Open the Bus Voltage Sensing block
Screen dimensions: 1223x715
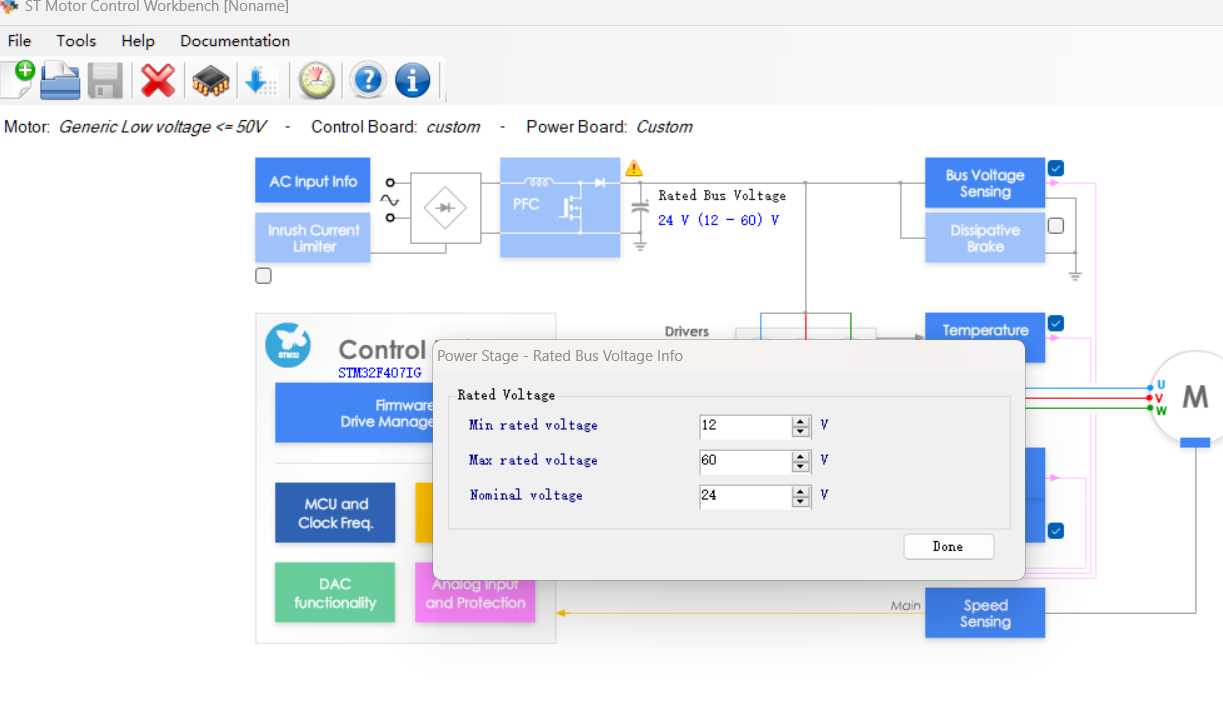pyautogui.click(x=985, y=183)
